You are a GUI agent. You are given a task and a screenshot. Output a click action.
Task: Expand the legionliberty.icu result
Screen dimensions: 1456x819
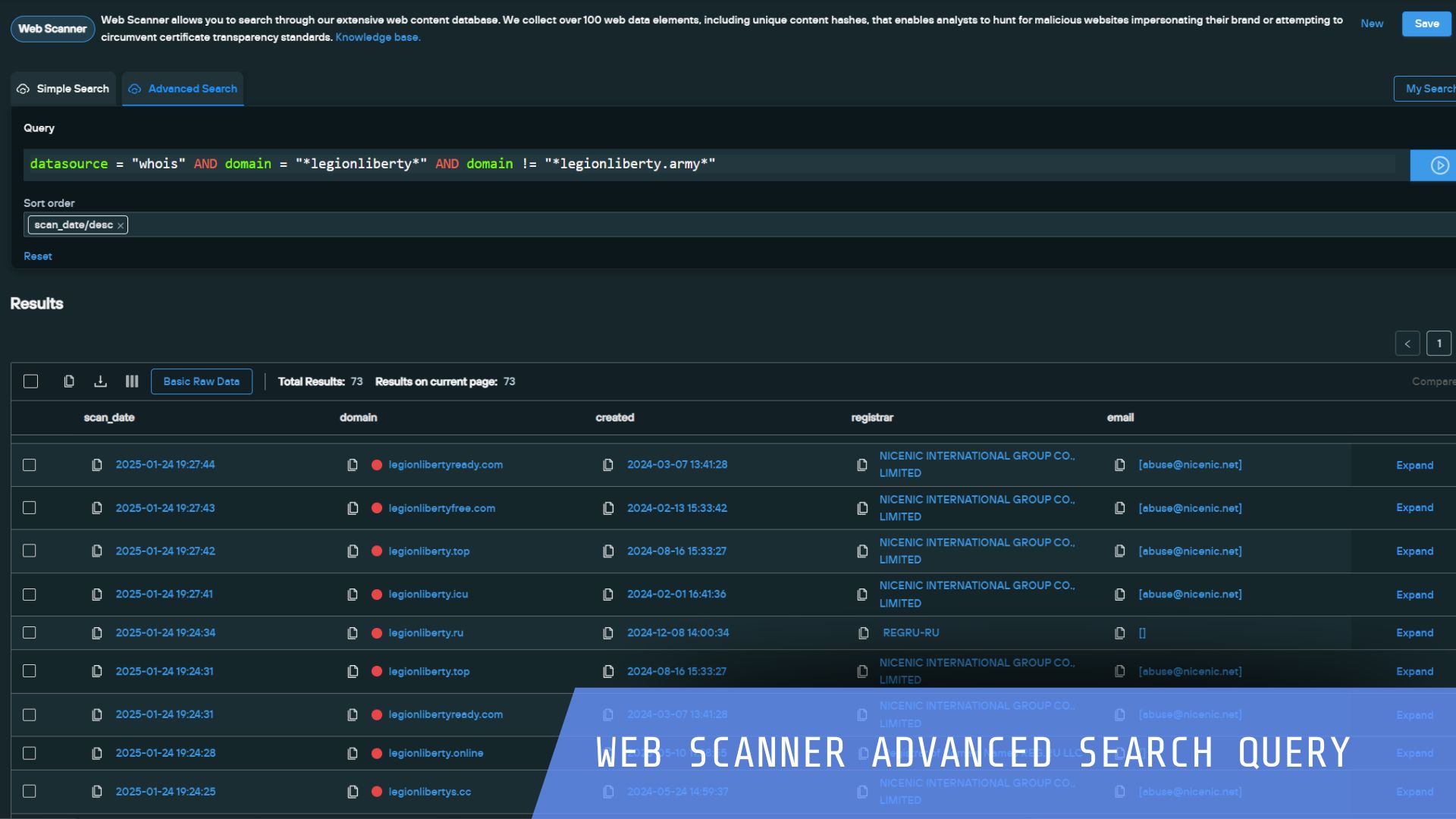[x=1414, y=595]
